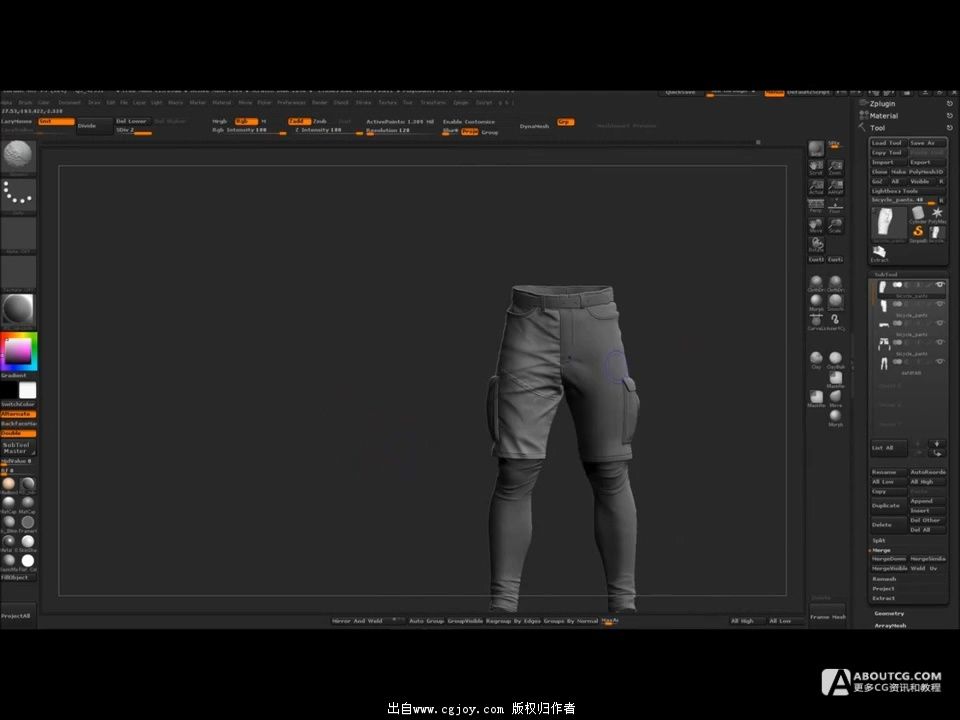Open the Transform menu
This screenshot has height=720, width=960.
pos(433,103)
